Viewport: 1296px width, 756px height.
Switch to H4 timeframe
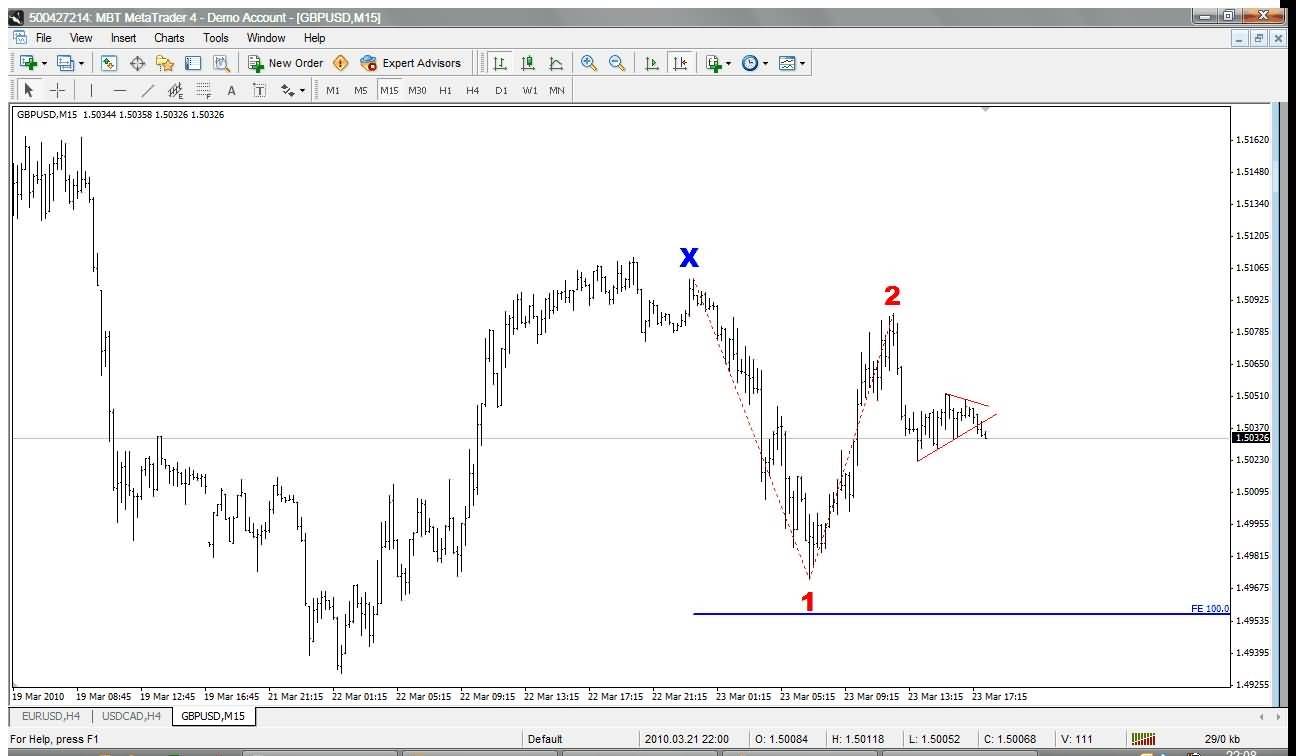tap(473, 90)
